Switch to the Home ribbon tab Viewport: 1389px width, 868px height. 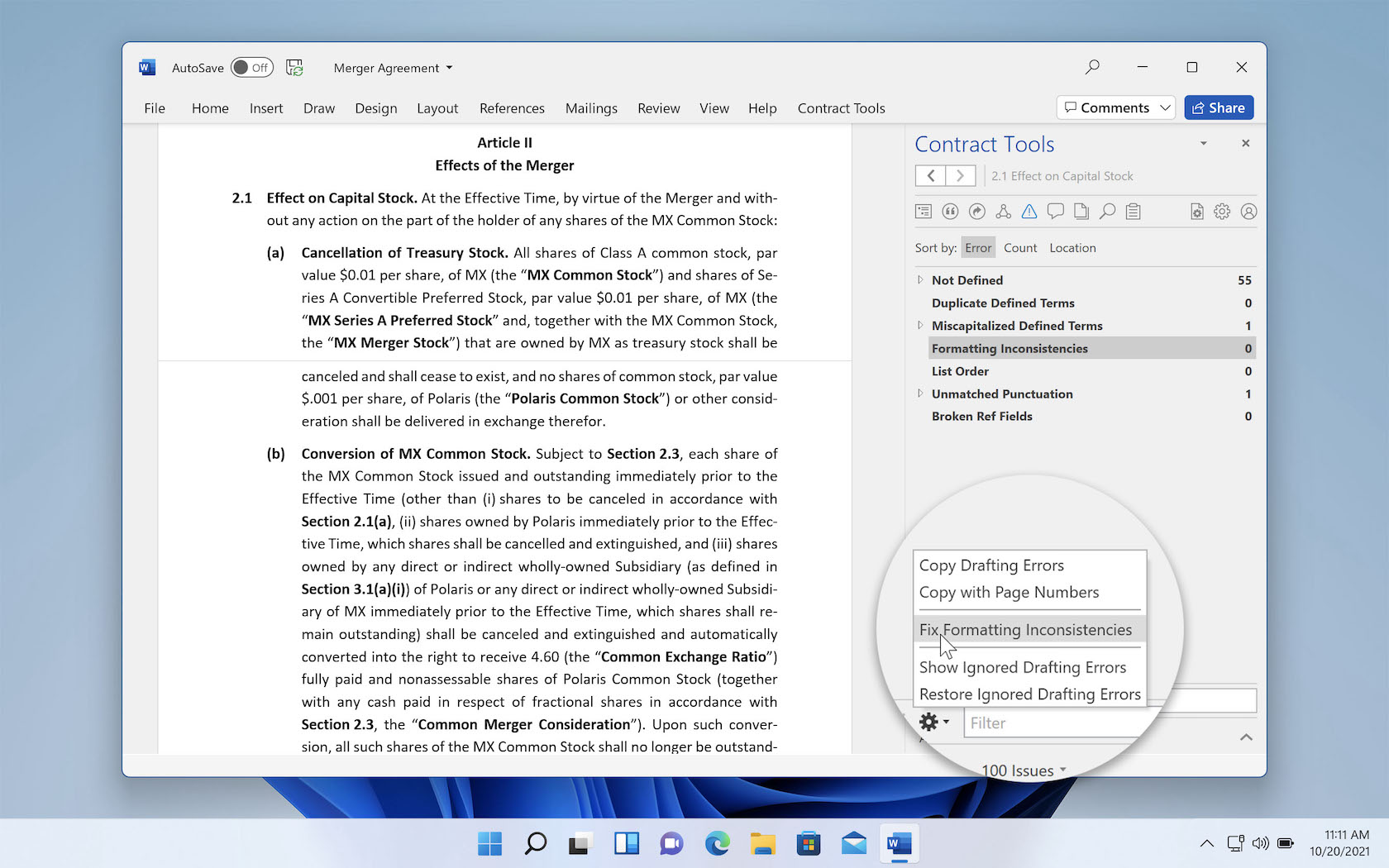[210, 108]
